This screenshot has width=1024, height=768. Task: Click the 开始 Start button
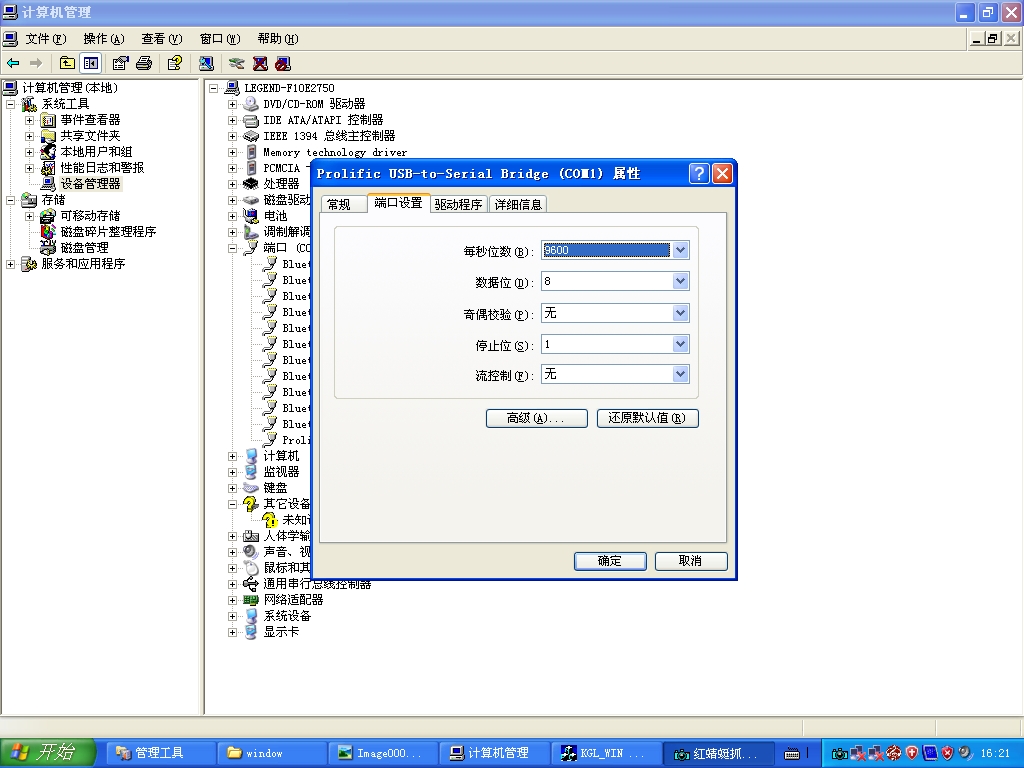[x=48, y=753]
